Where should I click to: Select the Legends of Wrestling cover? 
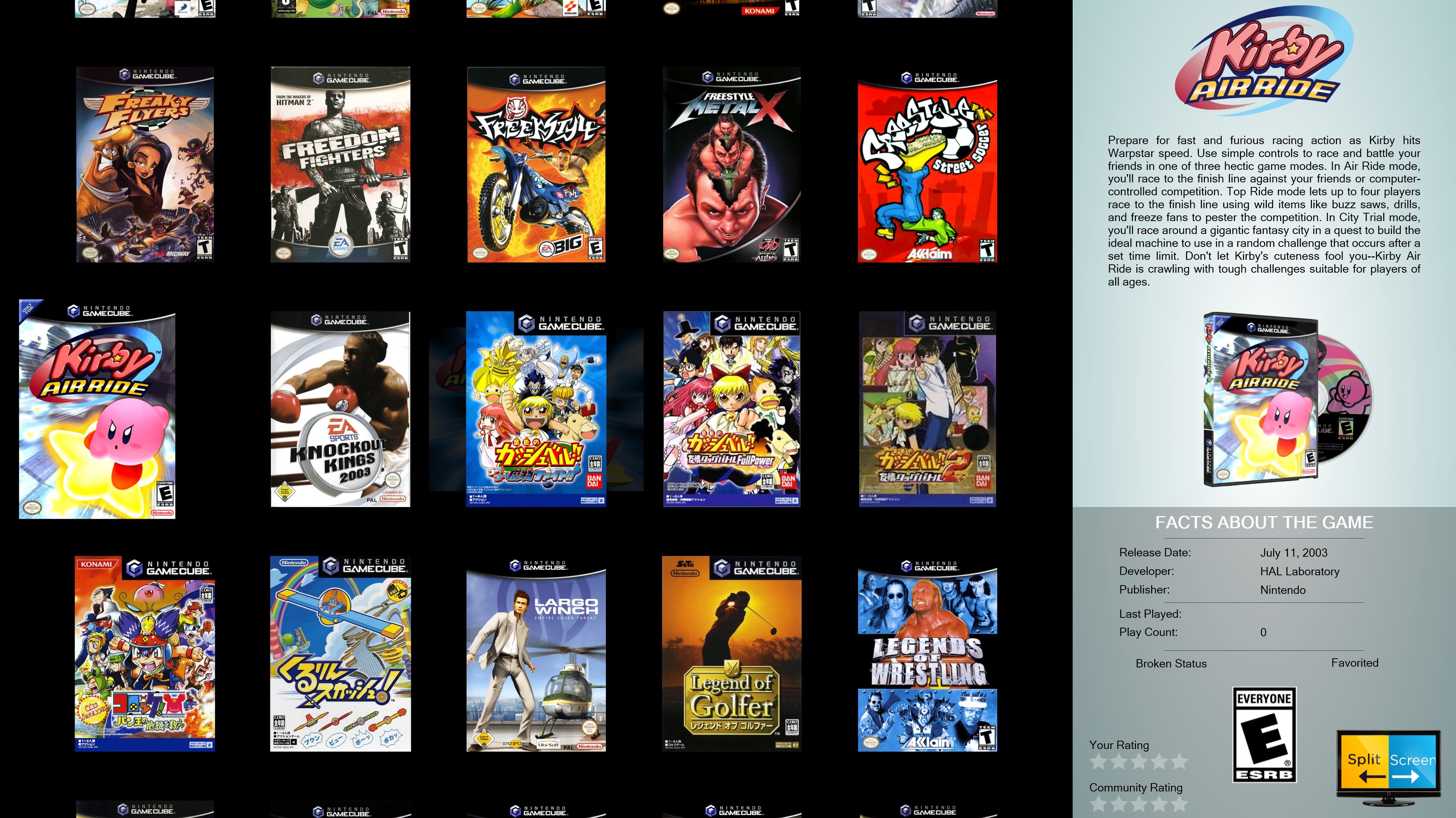coord(927,653)
